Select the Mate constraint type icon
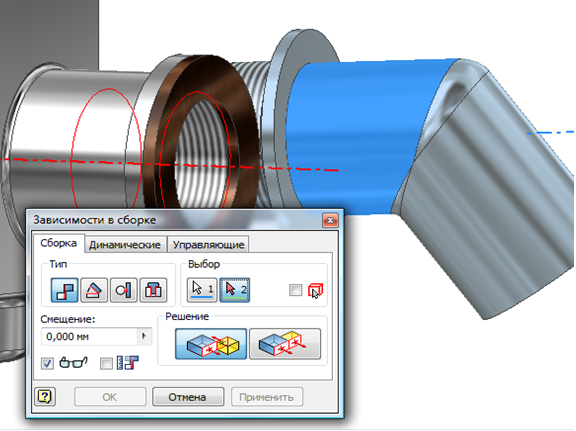Screen dimensions: 576x431 click(64, 290)
